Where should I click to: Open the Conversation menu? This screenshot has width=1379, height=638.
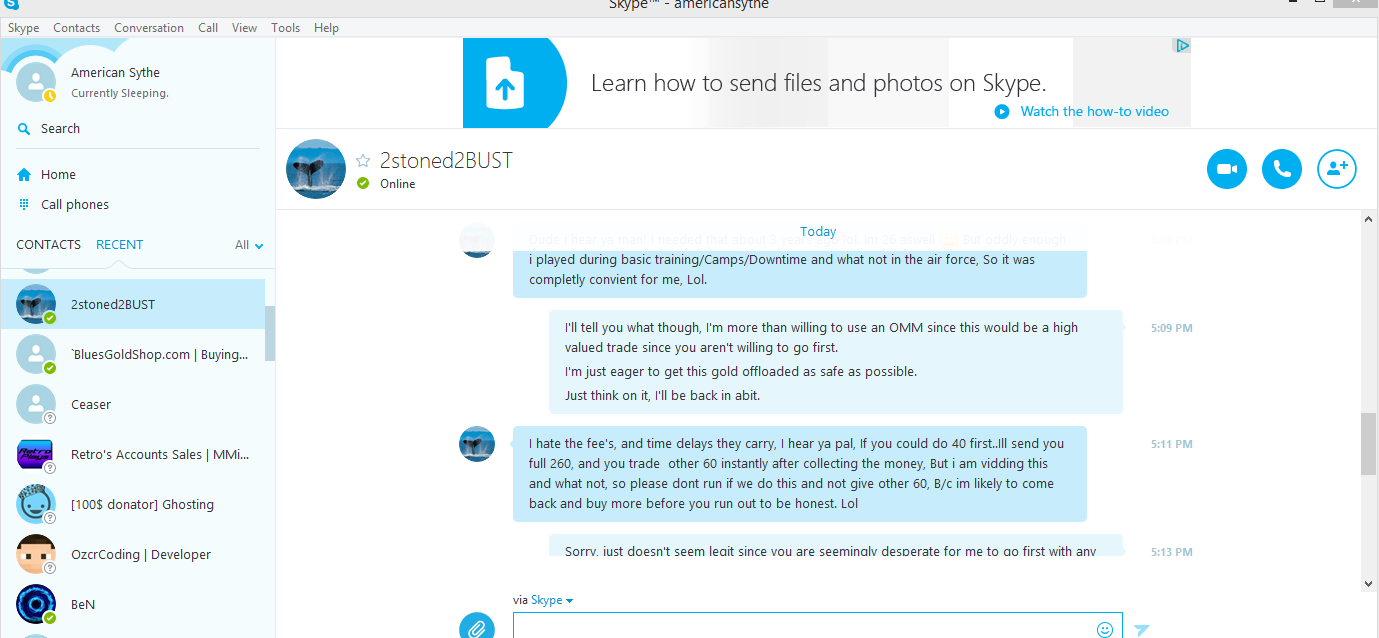149,28
